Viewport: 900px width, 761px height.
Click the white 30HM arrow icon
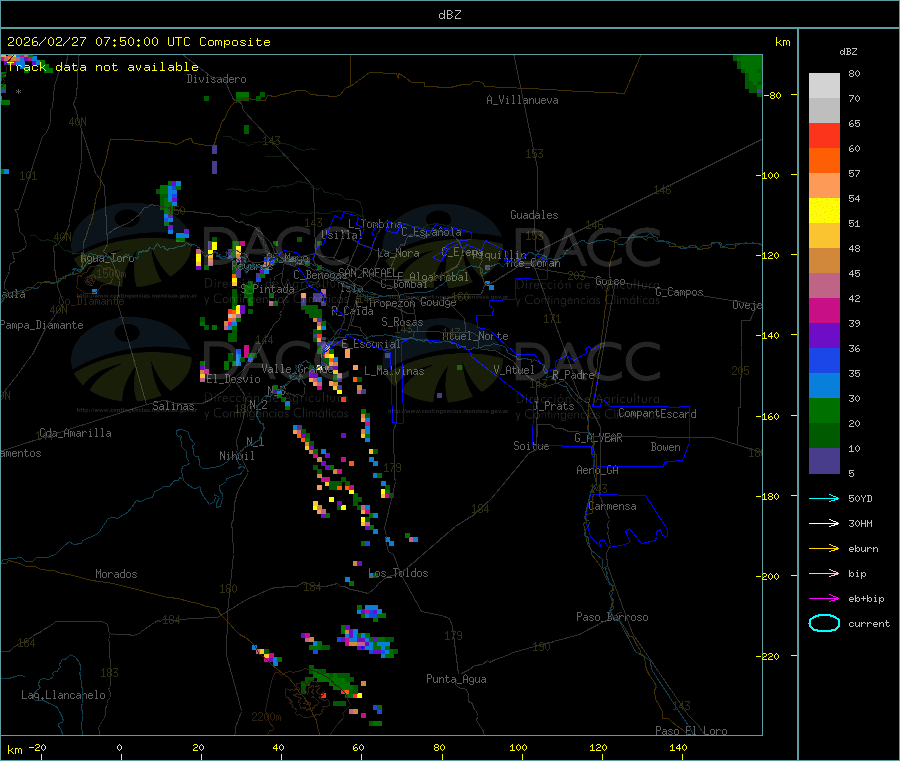coord(824,523)
